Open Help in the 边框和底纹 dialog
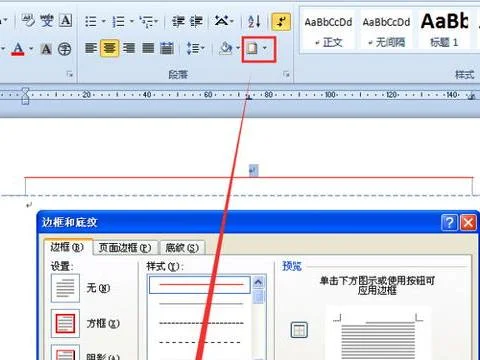 click(449, 222)
